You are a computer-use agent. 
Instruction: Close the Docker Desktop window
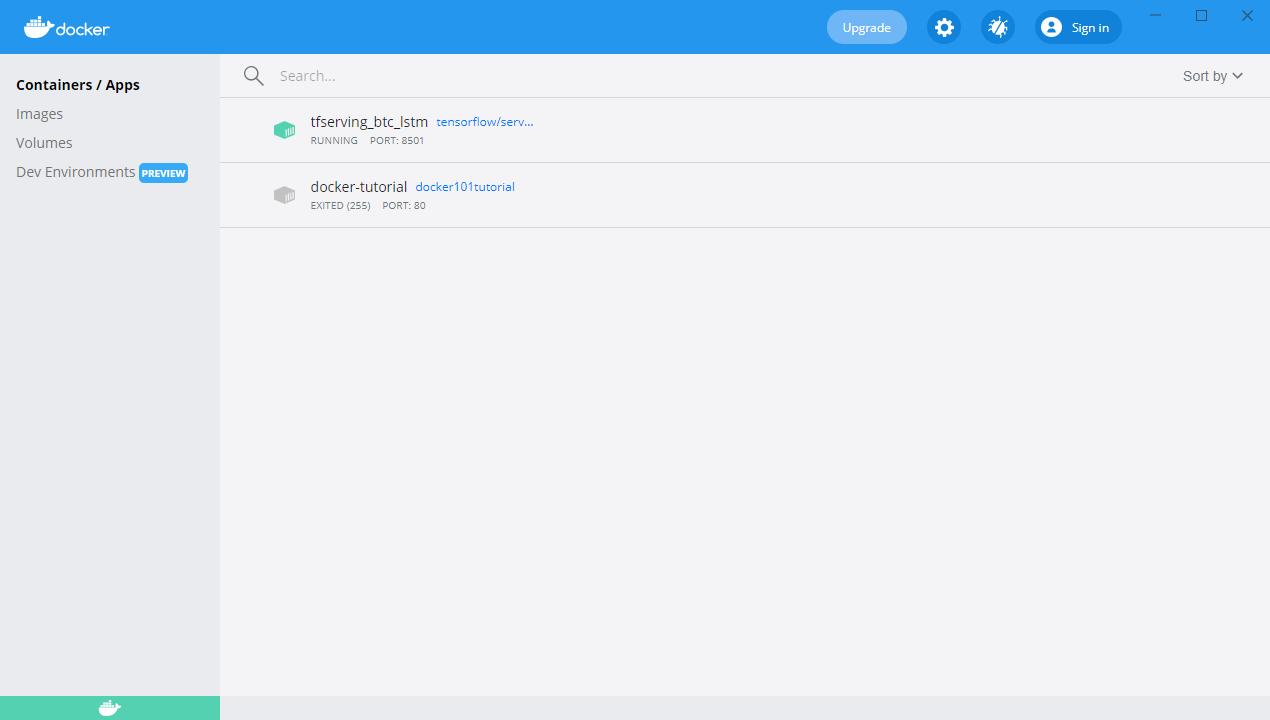1247,15
